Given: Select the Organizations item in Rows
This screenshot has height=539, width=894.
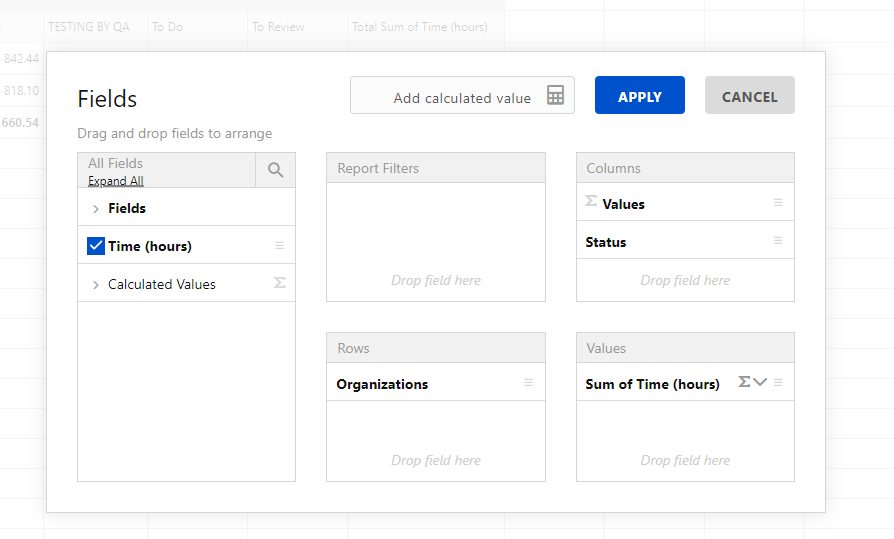Looking at the screenshot, I should [382, 384].
